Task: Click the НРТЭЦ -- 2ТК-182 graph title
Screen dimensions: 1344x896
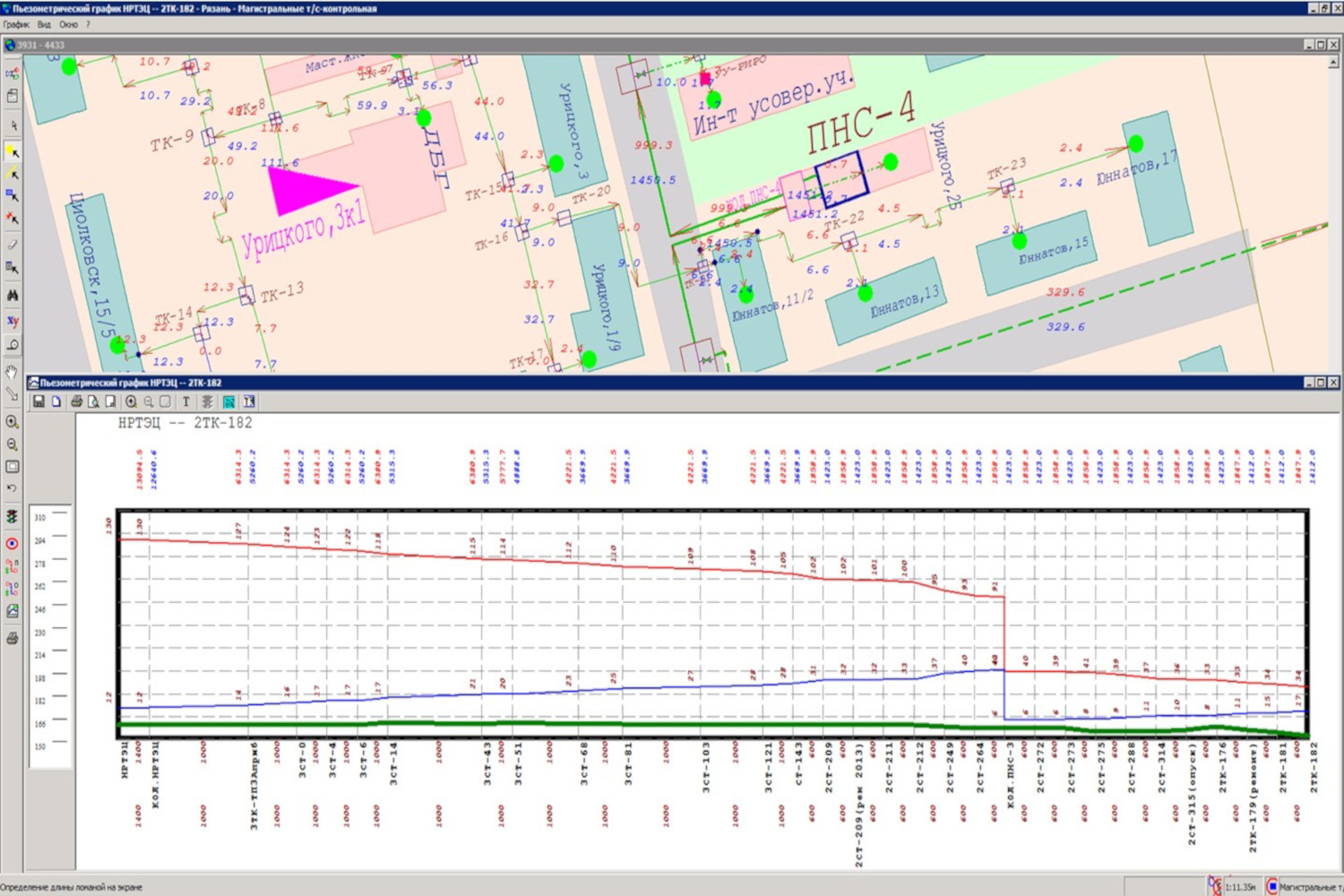Action: click(x=185, y=423)
